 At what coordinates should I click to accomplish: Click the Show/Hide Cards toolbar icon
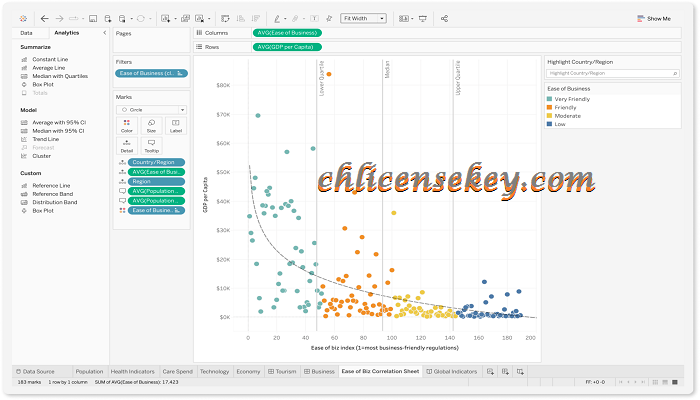pyautogui.click(x=404, y=19)
